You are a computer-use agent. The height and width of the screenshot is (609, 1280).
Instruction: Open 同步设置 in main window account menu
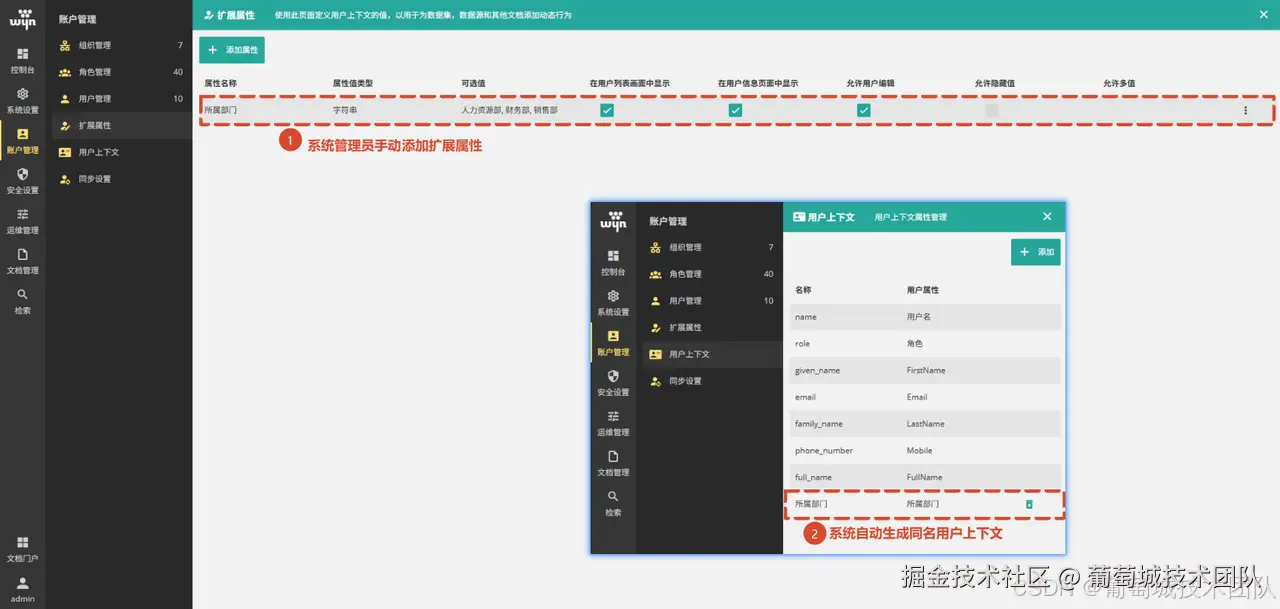pos(121,179)
